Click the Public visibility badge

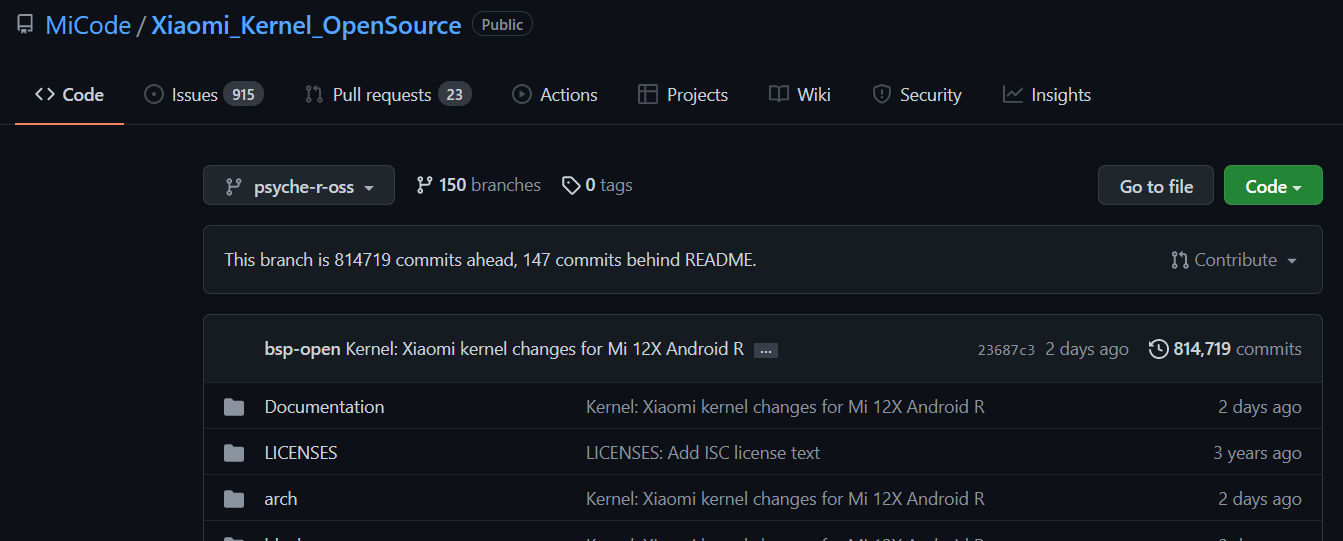tap(502, 24)
